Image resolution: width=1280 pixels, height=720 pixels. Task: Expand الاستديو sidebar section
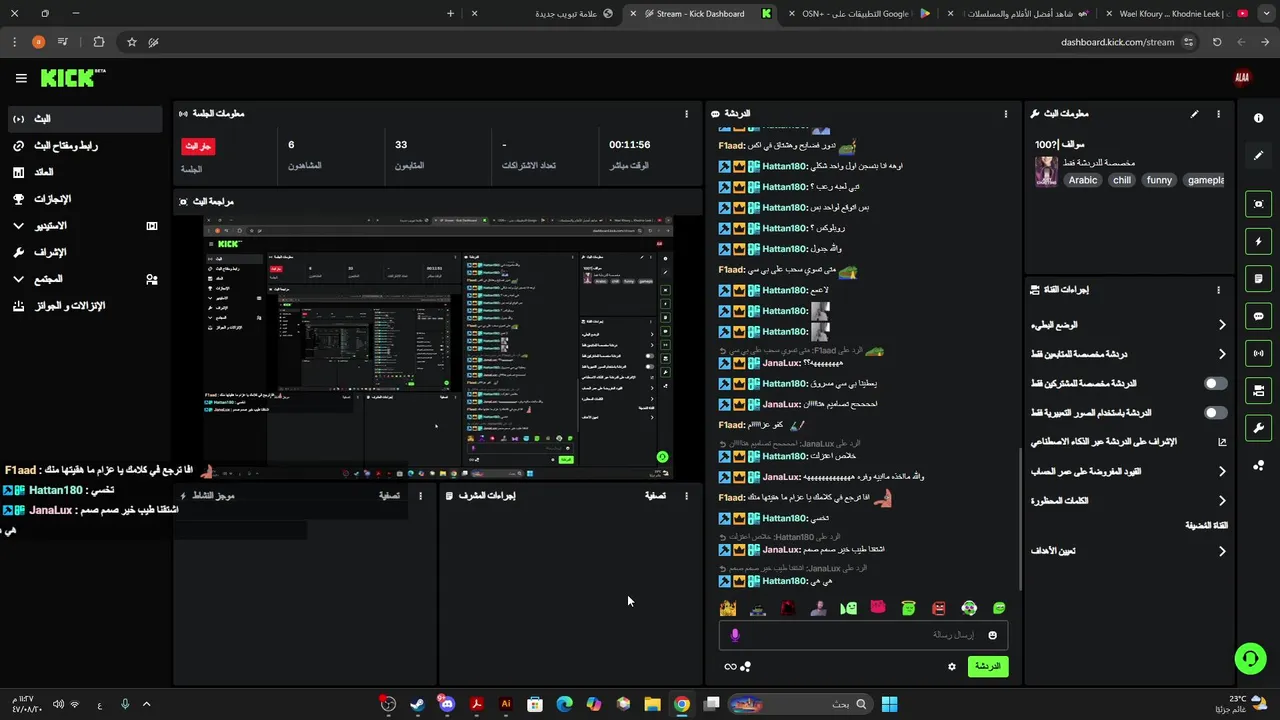click(x=85, y=226)
